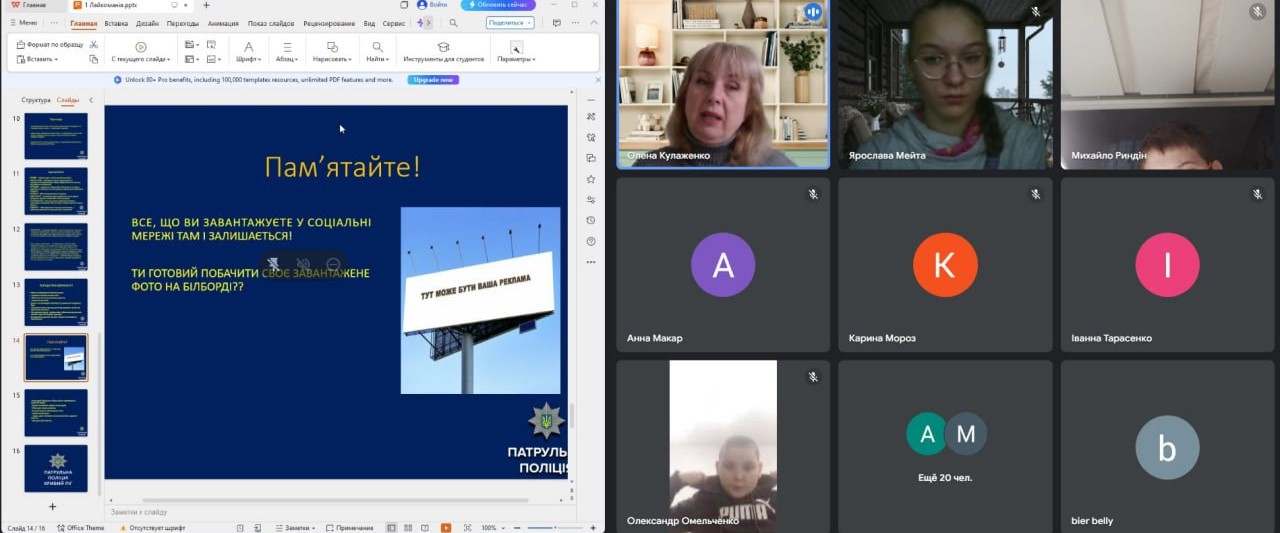Click the Cut scissors icon
This screenshot has height=533, width=1280.
[x=94, y=45]
